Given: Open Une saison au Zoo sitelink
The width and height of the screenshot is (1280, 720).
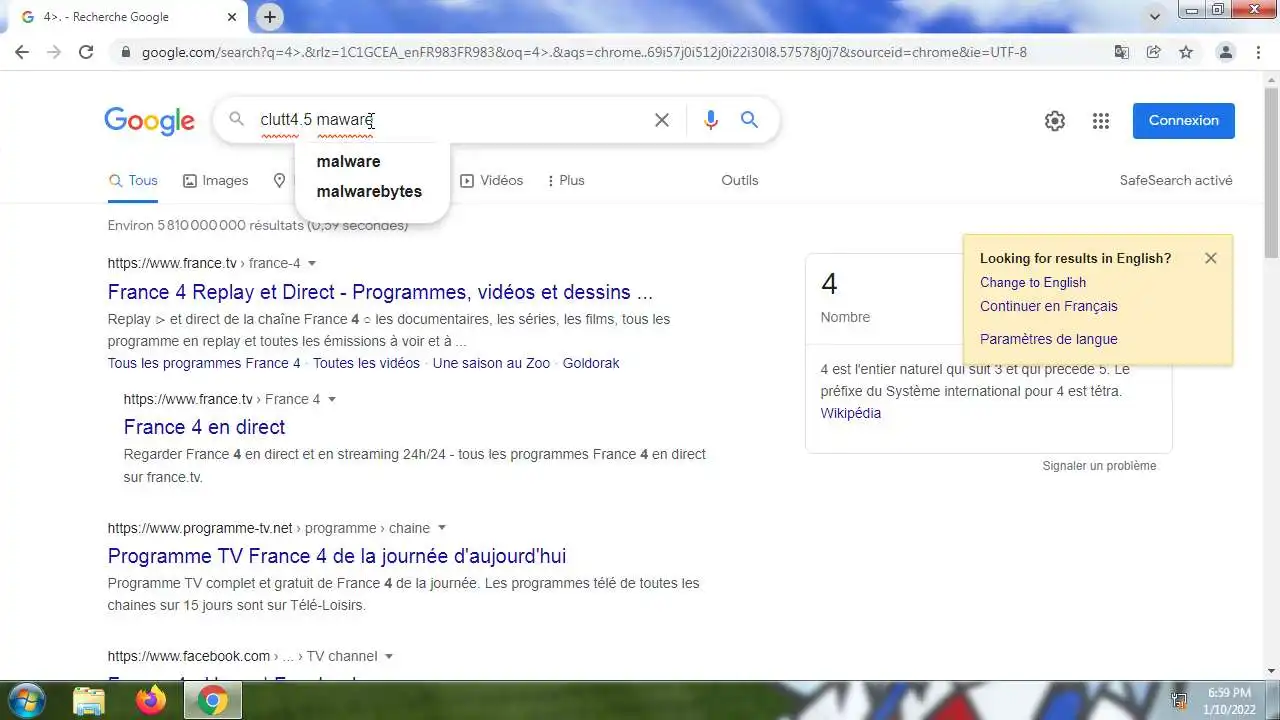Looking at the screenshot, I should (x=491, y=363).
